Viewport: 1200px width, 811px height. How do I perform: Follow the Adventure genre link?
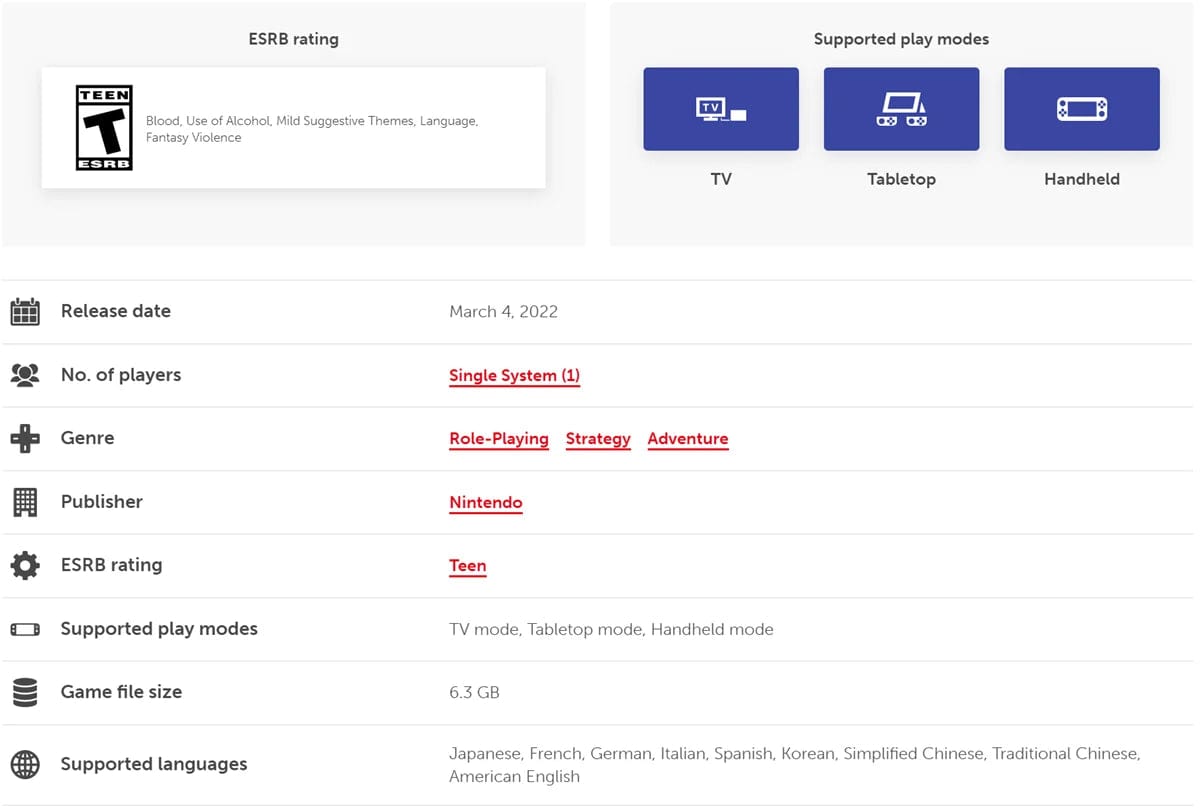click(687, 439)
